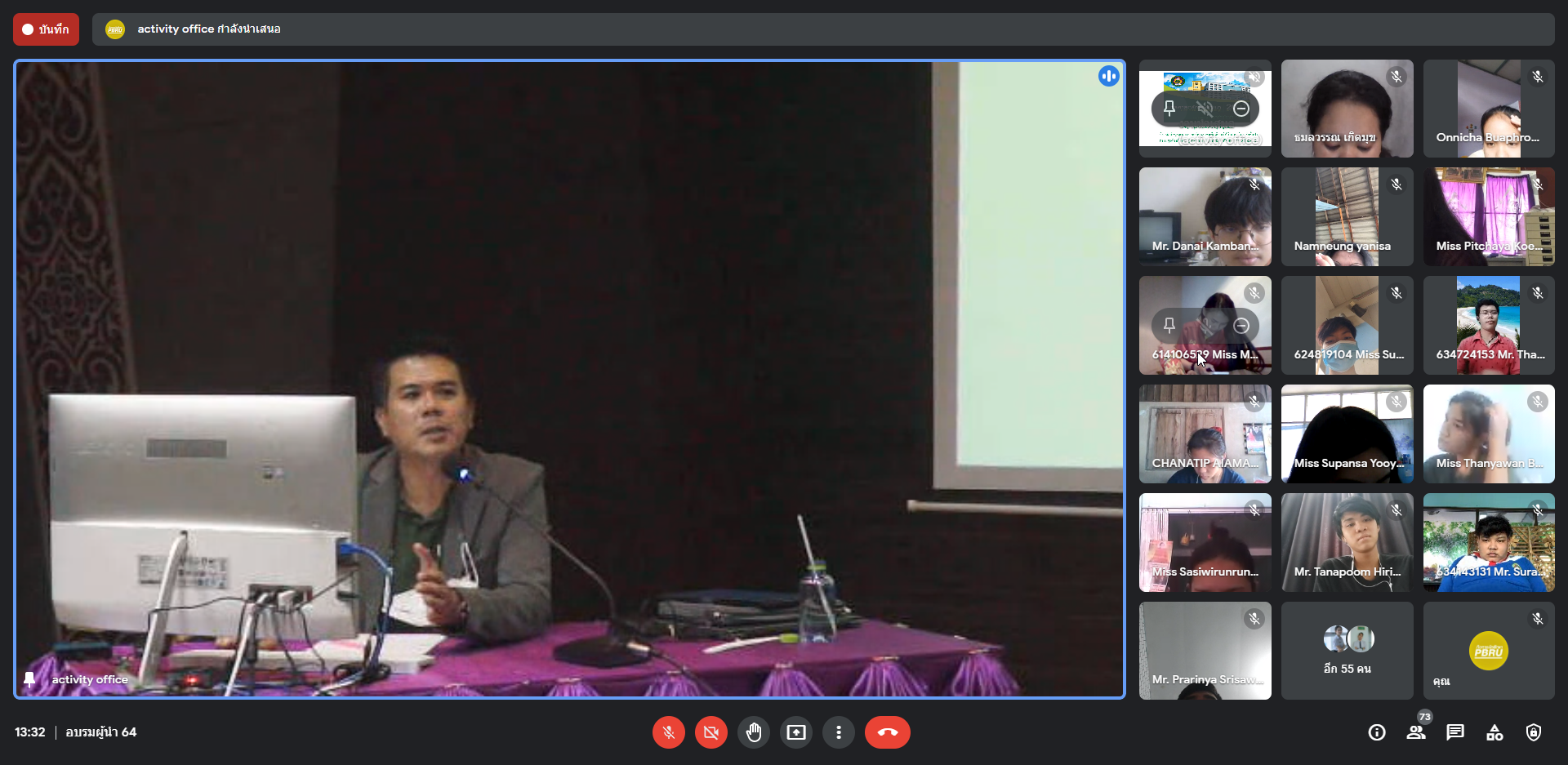The width and height of the screenshot is (1568, 765).
Task: Toggle the microphone mute button
Action: coord(668,732)
